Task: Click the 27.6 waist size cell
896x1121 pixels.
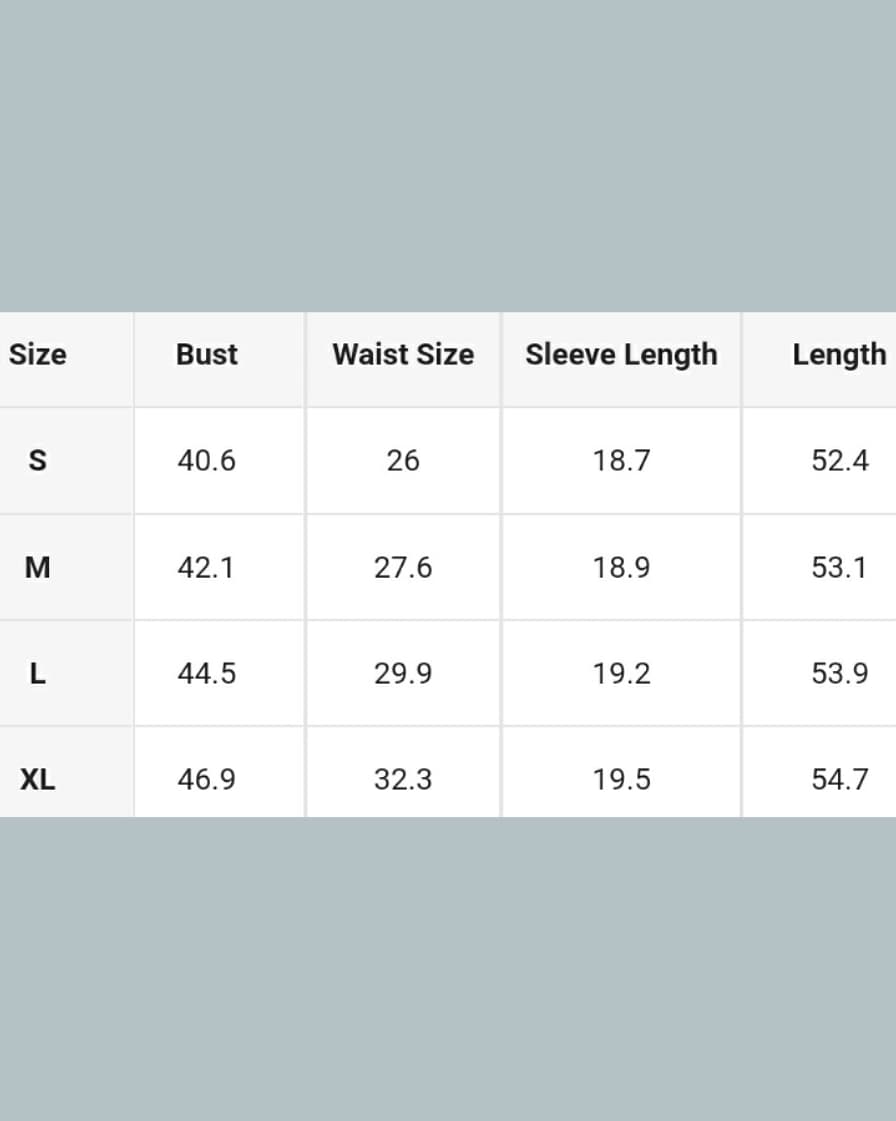Action: [x=403, y=568]
